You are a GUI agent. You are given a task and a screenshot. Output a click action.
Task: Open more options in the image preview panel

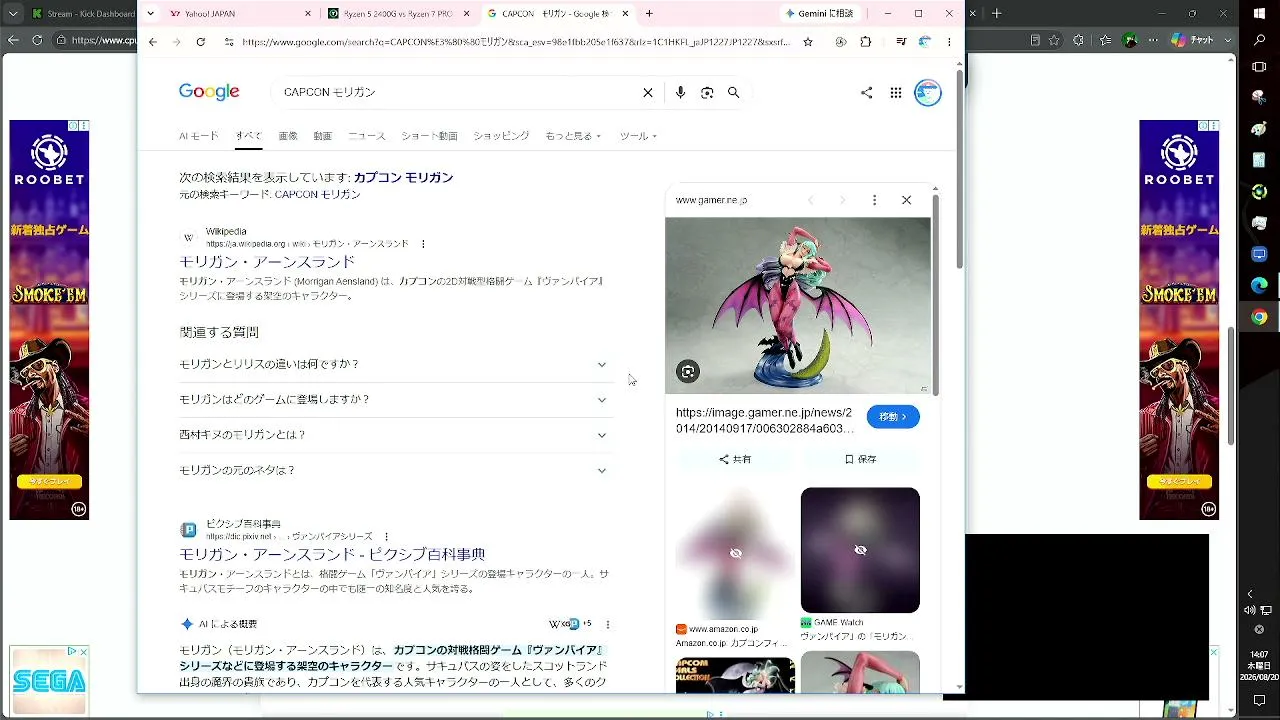pyautogui.click(x=874, y=200)
